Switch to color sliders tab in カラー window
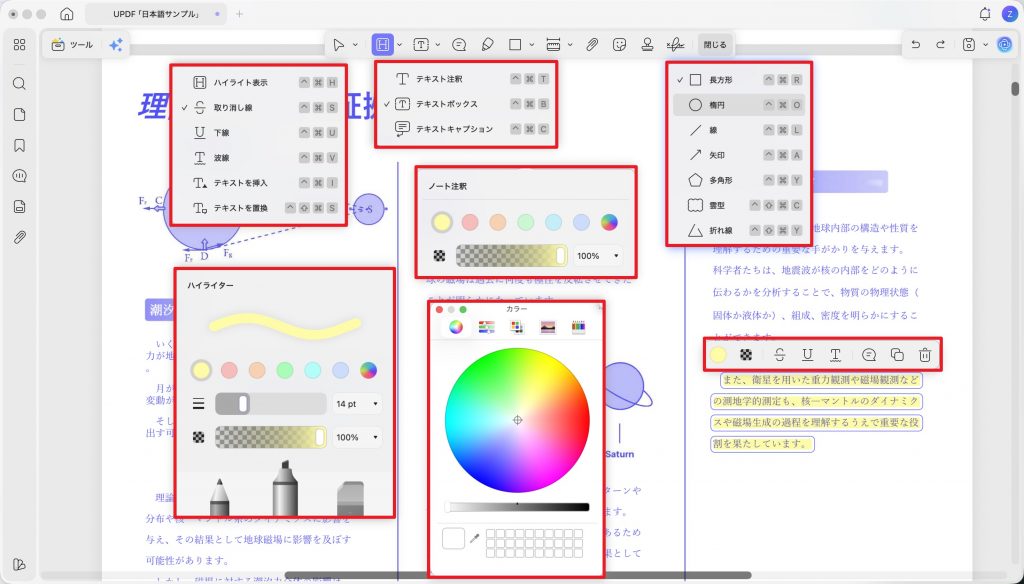Screen dimensions: 1024x584 (487, 327)
